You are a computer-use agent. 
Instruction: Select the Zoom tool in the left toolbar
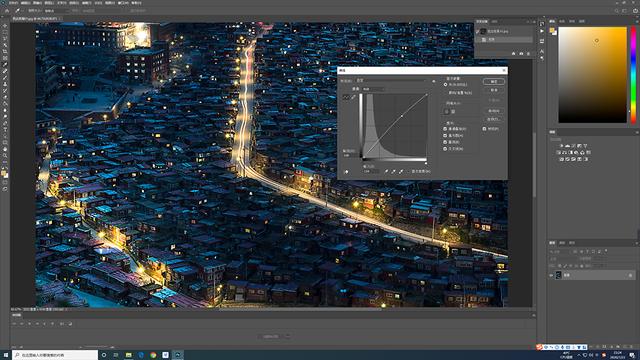point(5,156)
